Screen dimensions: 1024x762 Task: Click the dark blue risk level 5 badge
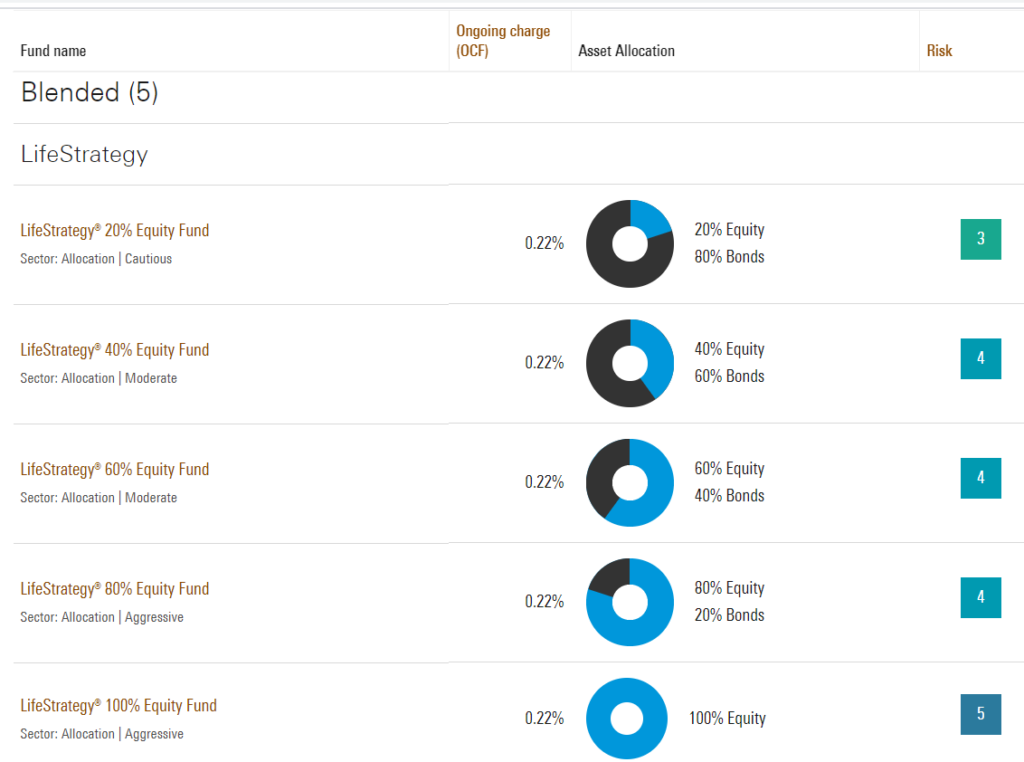(x=980, y=714)
